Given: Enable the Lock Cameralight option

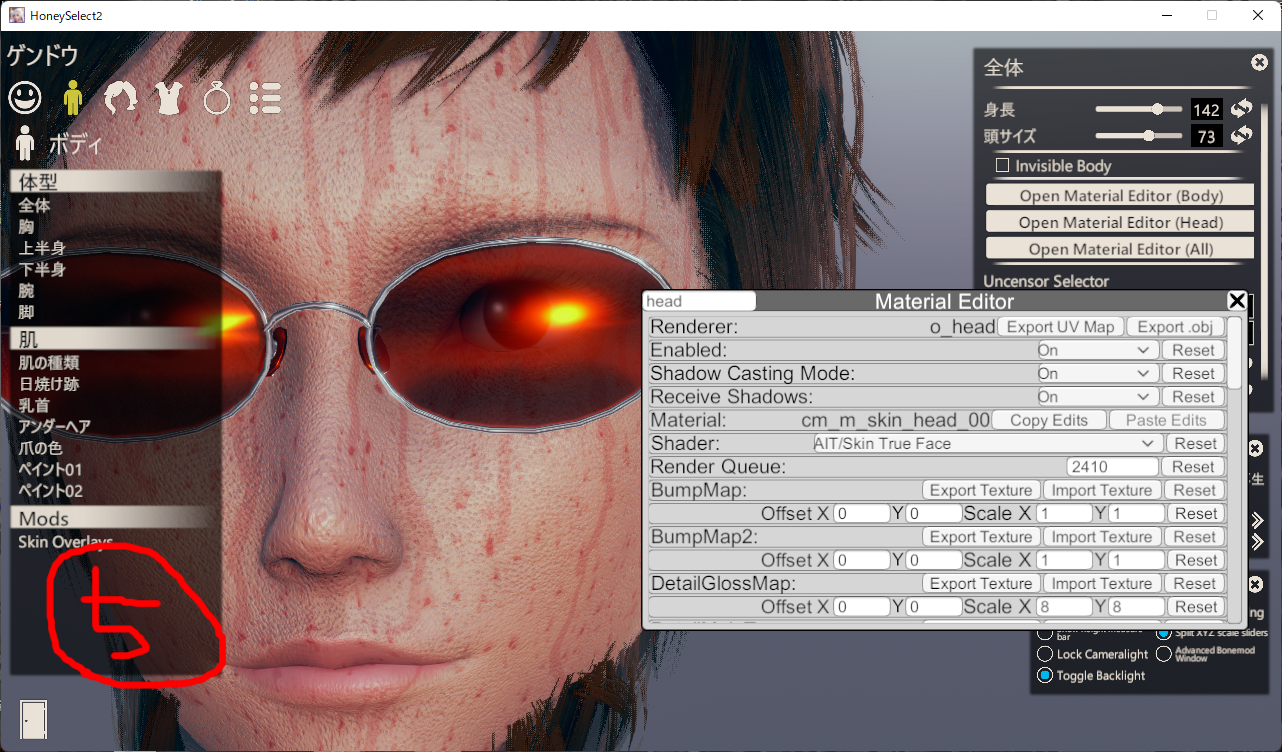Looking at the screenshot, I should [1045, 654].
